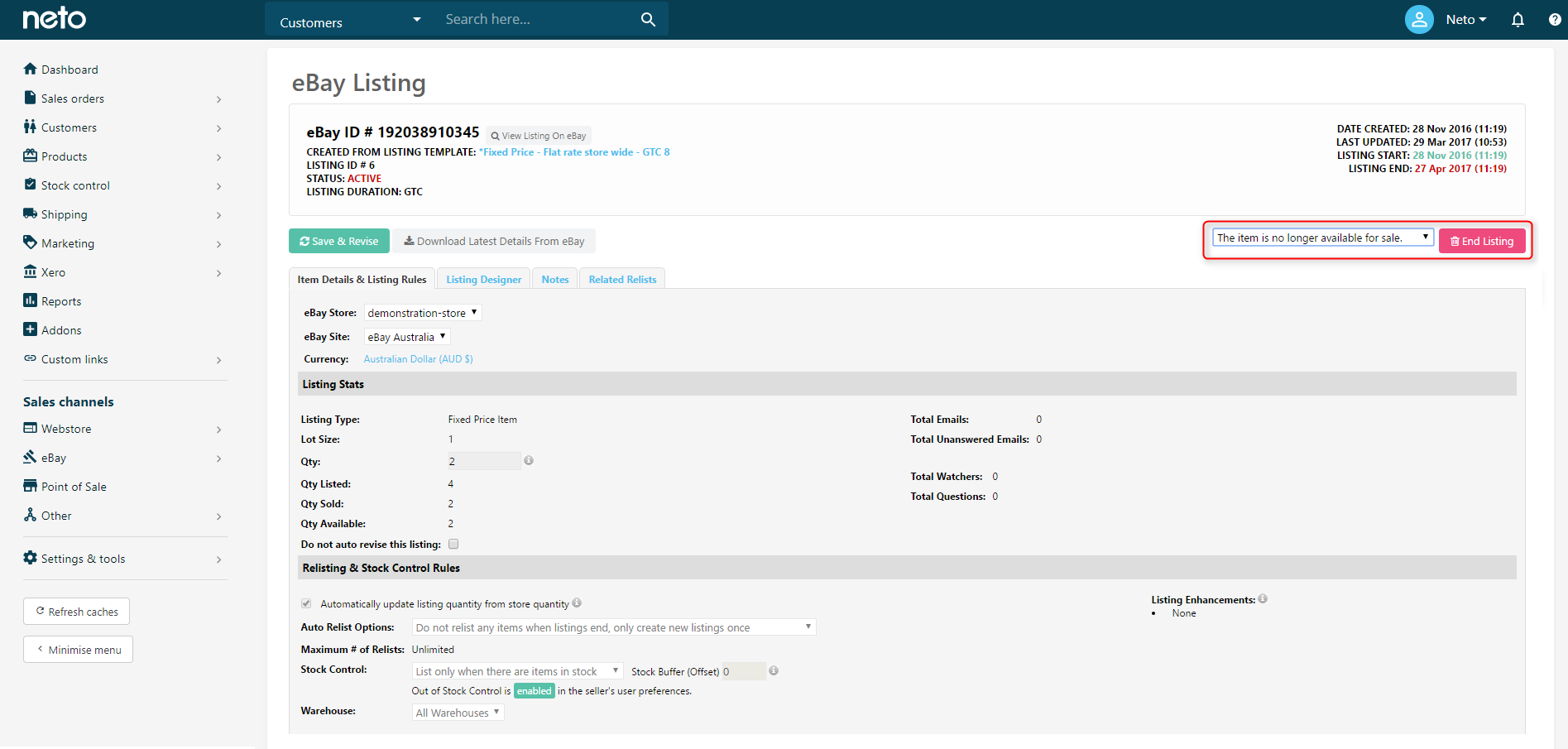This screenshot has width=1568, height=749.
Task: Click Save & Revise button
Action: pos(339,241)
